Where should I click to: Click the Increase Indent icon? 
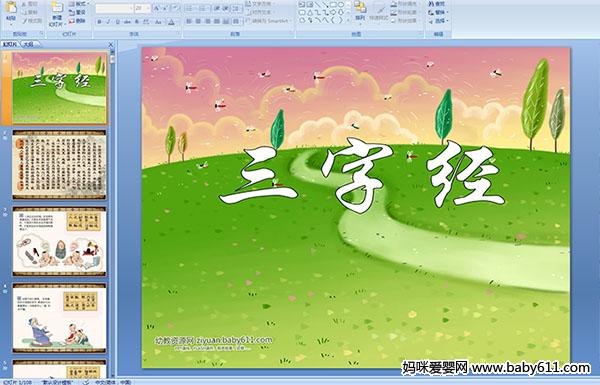(x=226, y=8)
